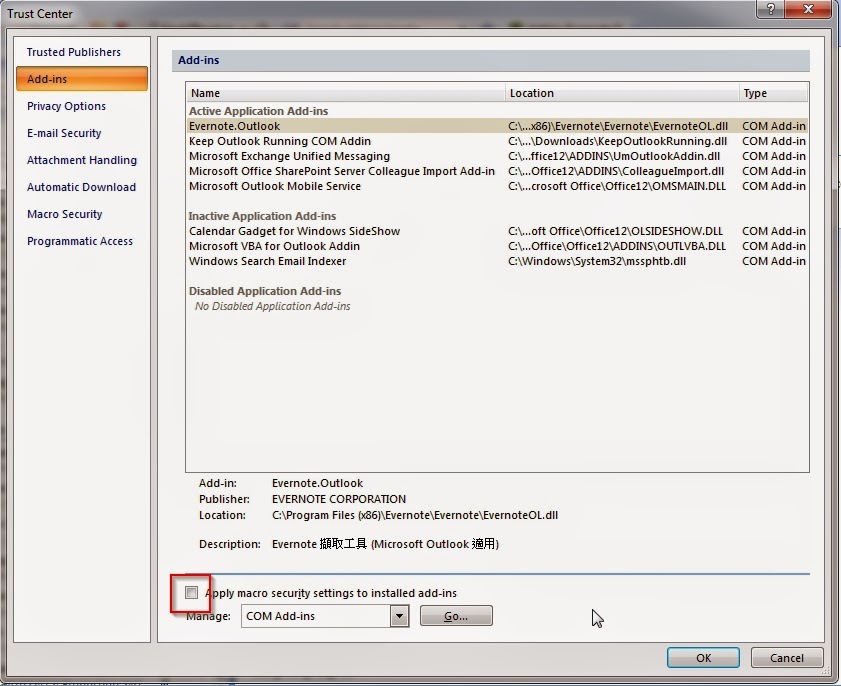Select the Evernote.Outlook add-in row

point(497,126)
